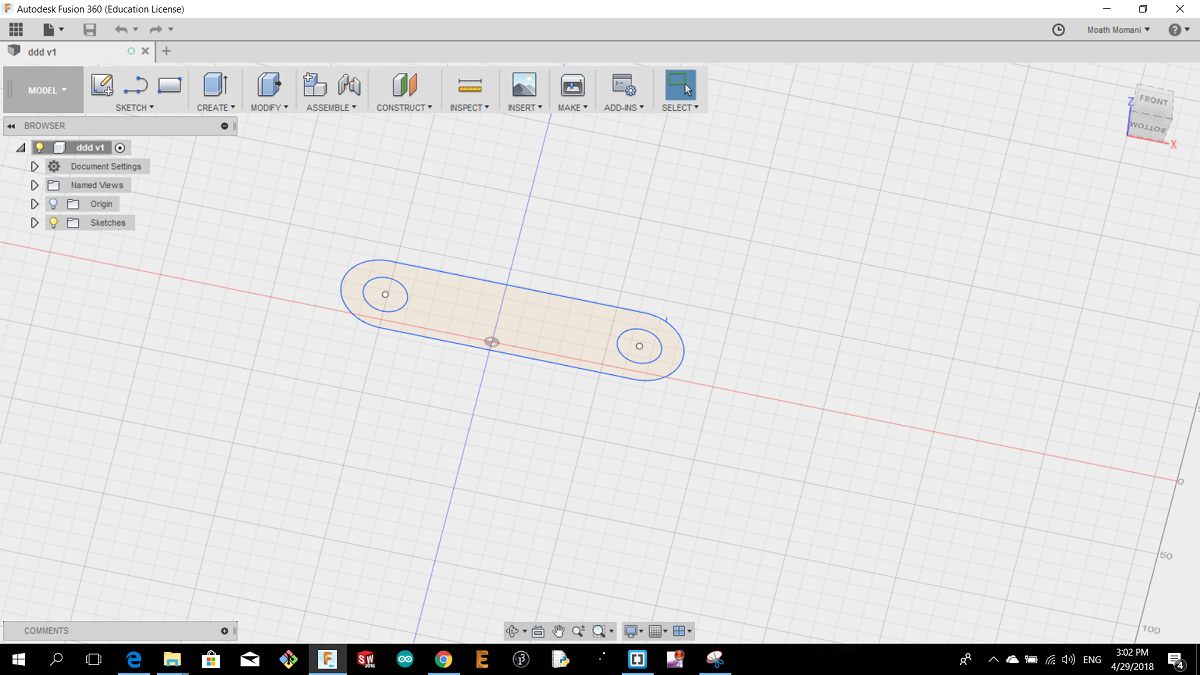Image resolution: width=1200 pixels, height=675 pixels.
Task: Open the File menu dropdown
Action: [x=53, y=30]
